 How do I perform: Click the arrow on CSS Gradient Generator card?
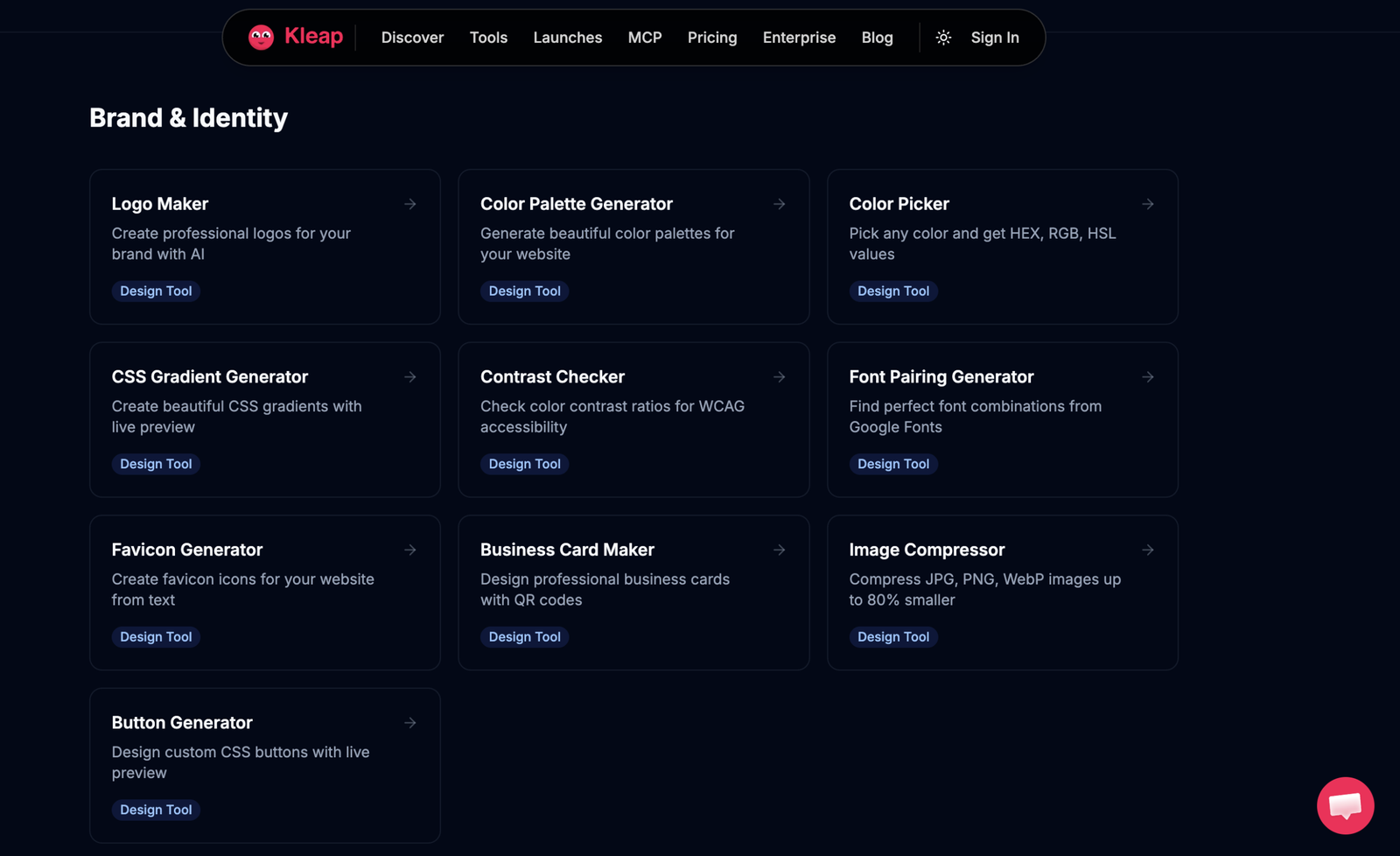click(410, 377)
